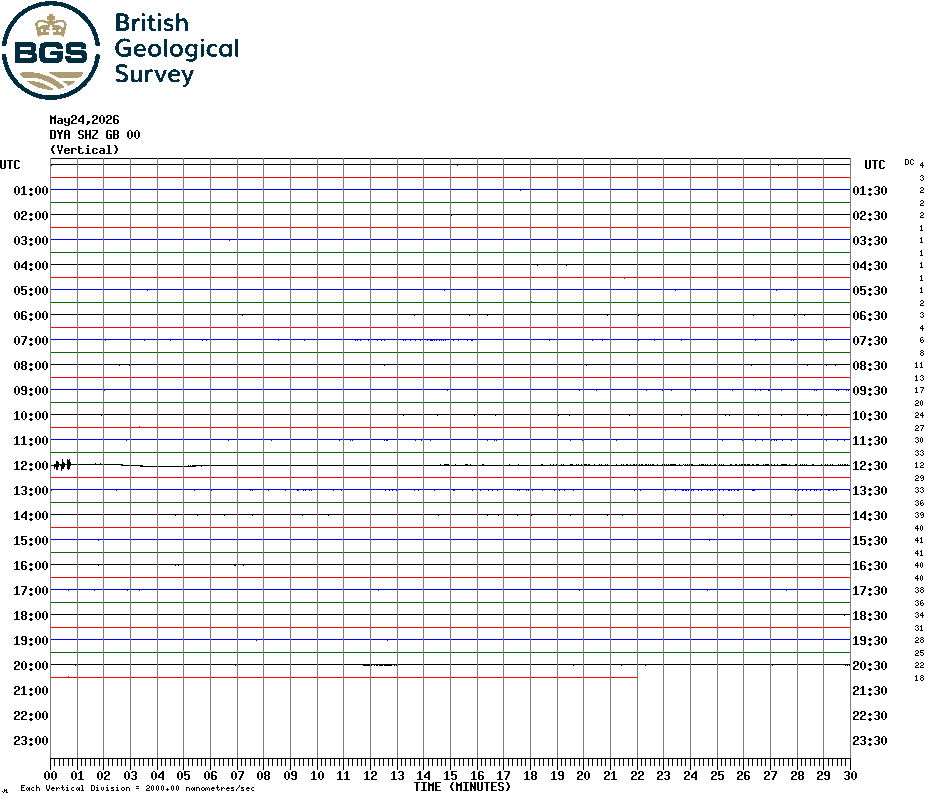Click the DC column header

[x=909, y=162]
